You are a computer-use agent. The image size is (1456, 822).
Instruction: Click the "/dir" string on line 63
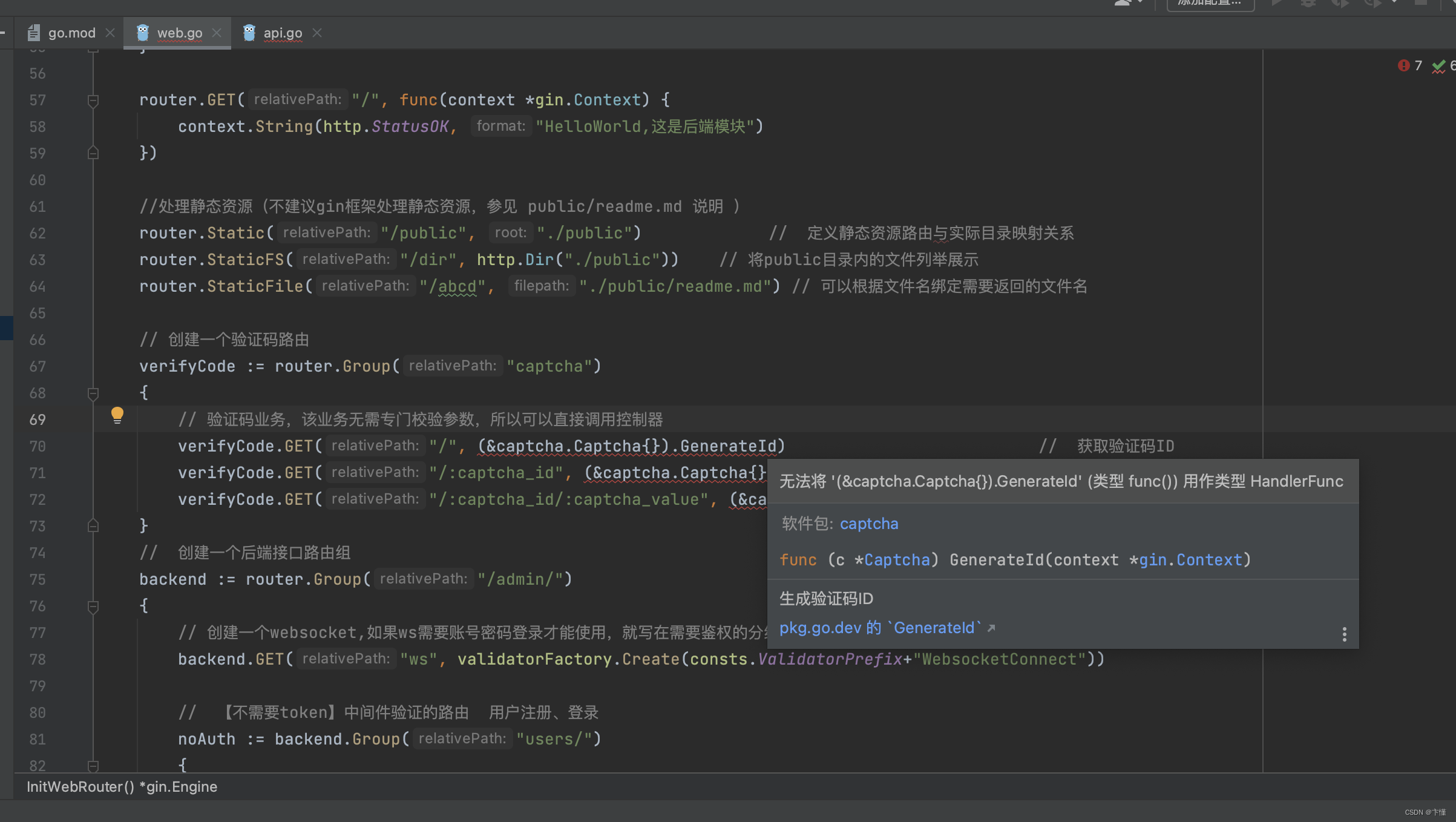tap(428, 260)
